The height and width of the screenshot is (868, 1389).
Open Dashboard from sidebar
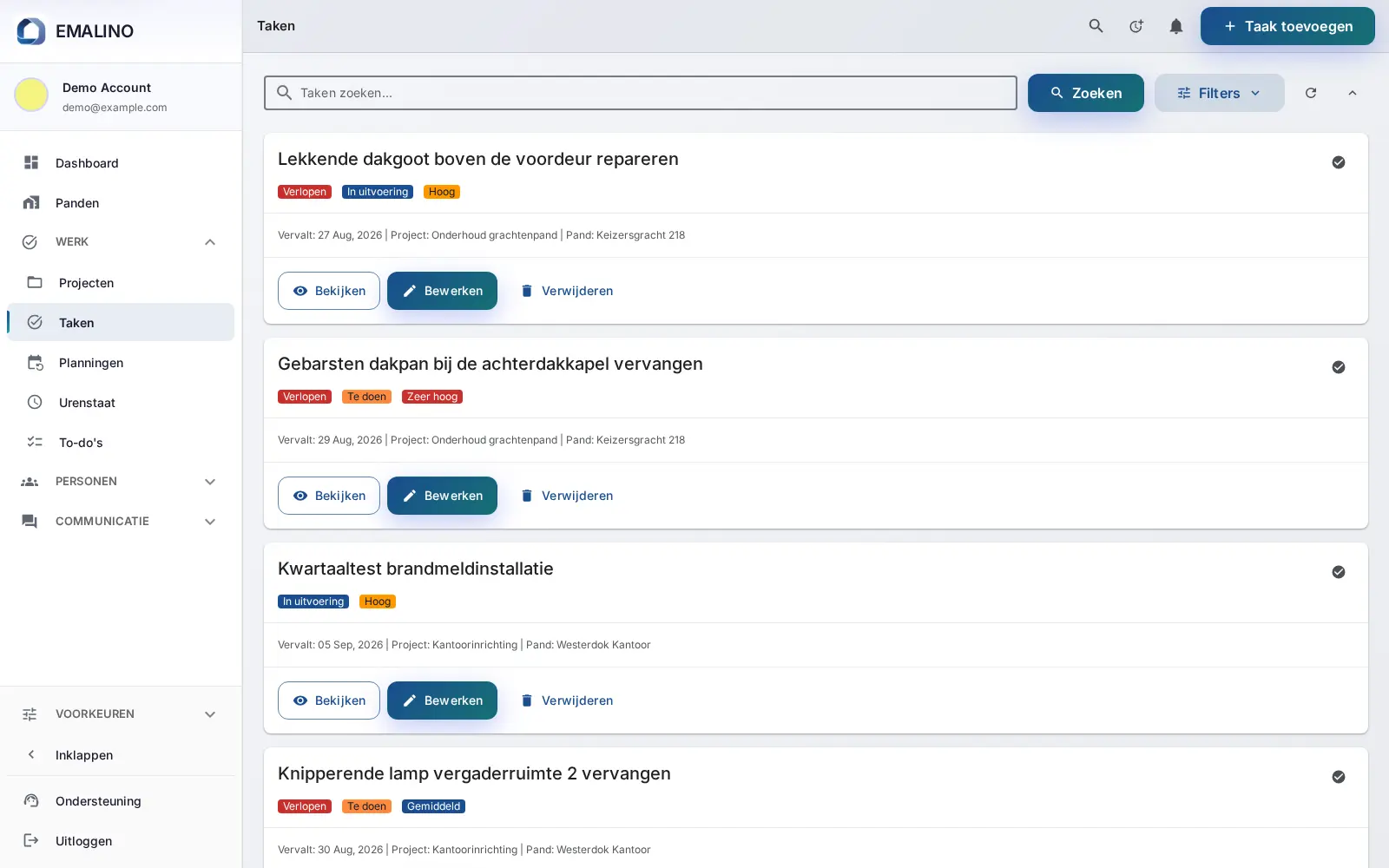pos(121,163)
